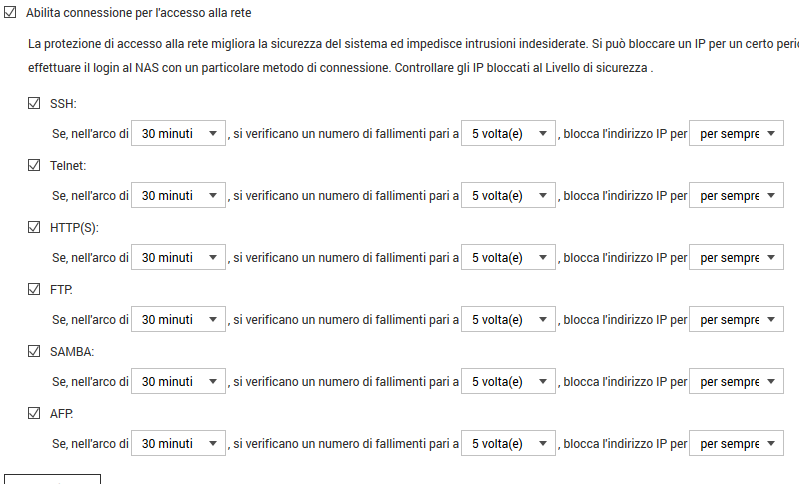This screenshot has height=484, width=799.
Task: Open the Telnet 30 minuti dropdown
Action: (179, 196)
